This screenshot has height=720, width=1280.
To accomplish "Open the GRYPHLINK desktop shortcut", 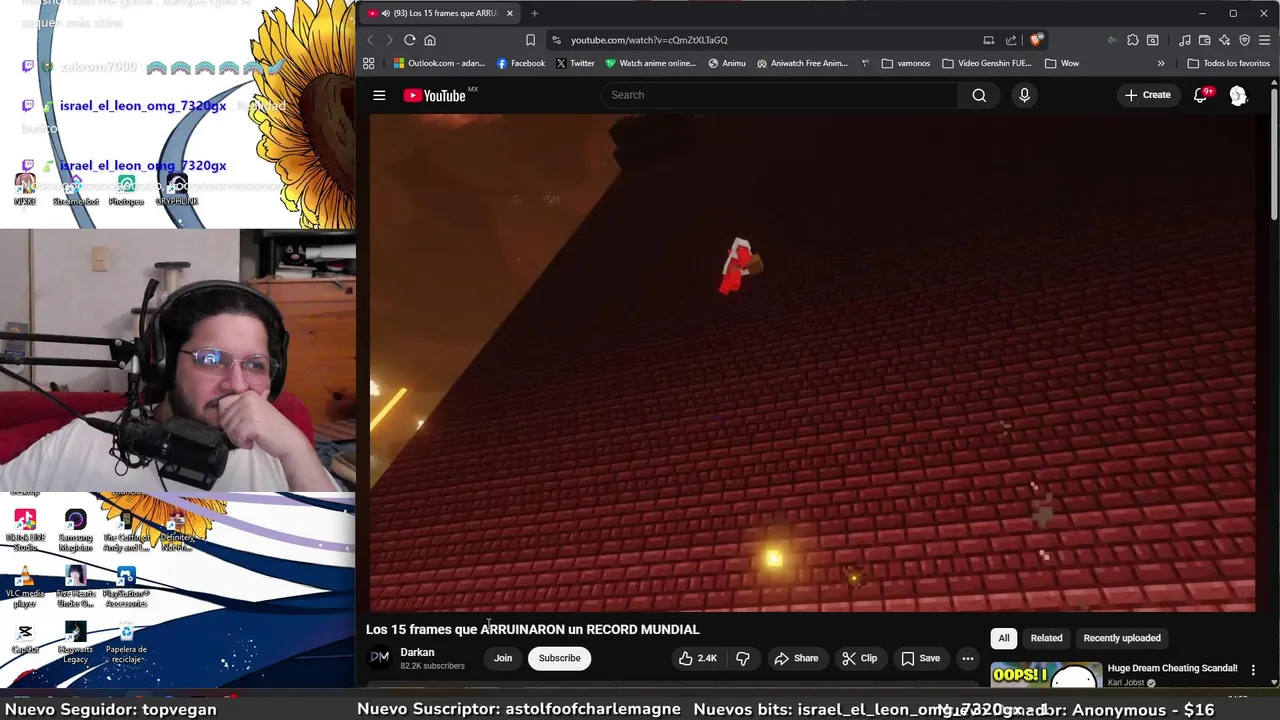I will (177, 190).
